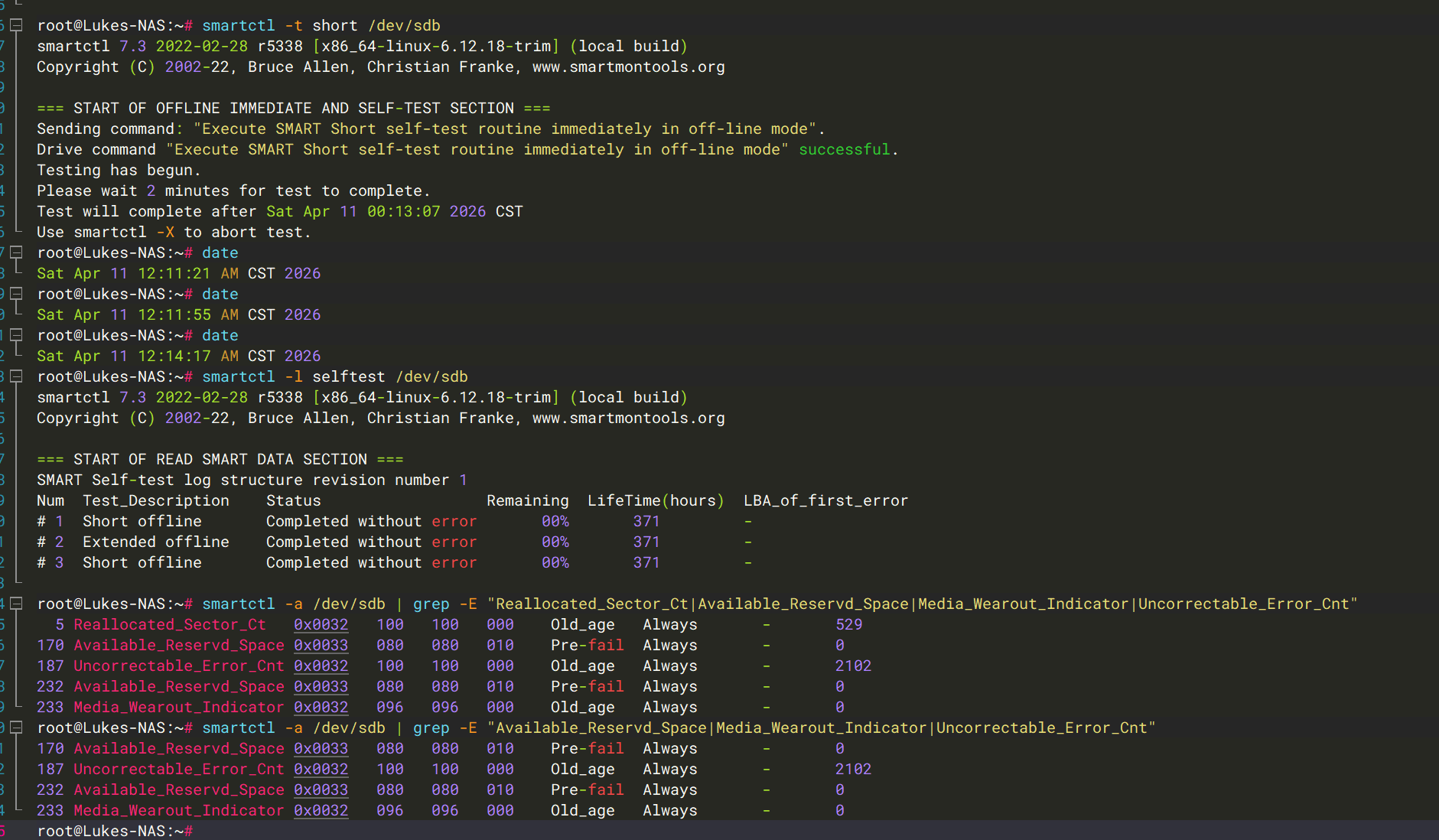Screen dimensions: 1439x840
Task: Click the '12:14:17' timestamp in the date output
Action: 174,356
